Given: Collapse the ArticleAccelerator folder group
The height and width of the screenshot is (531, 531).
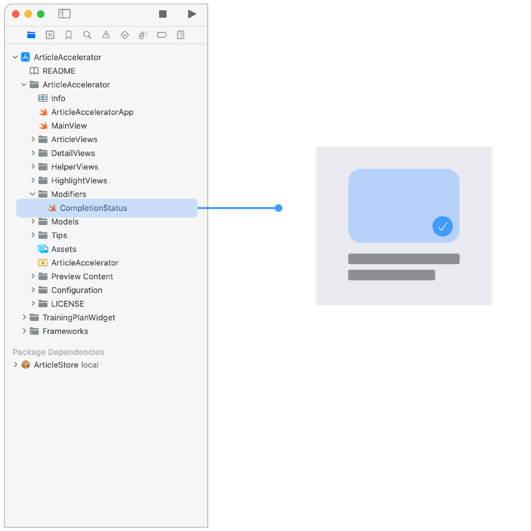Looking at the screenshot, I should 24,85.
